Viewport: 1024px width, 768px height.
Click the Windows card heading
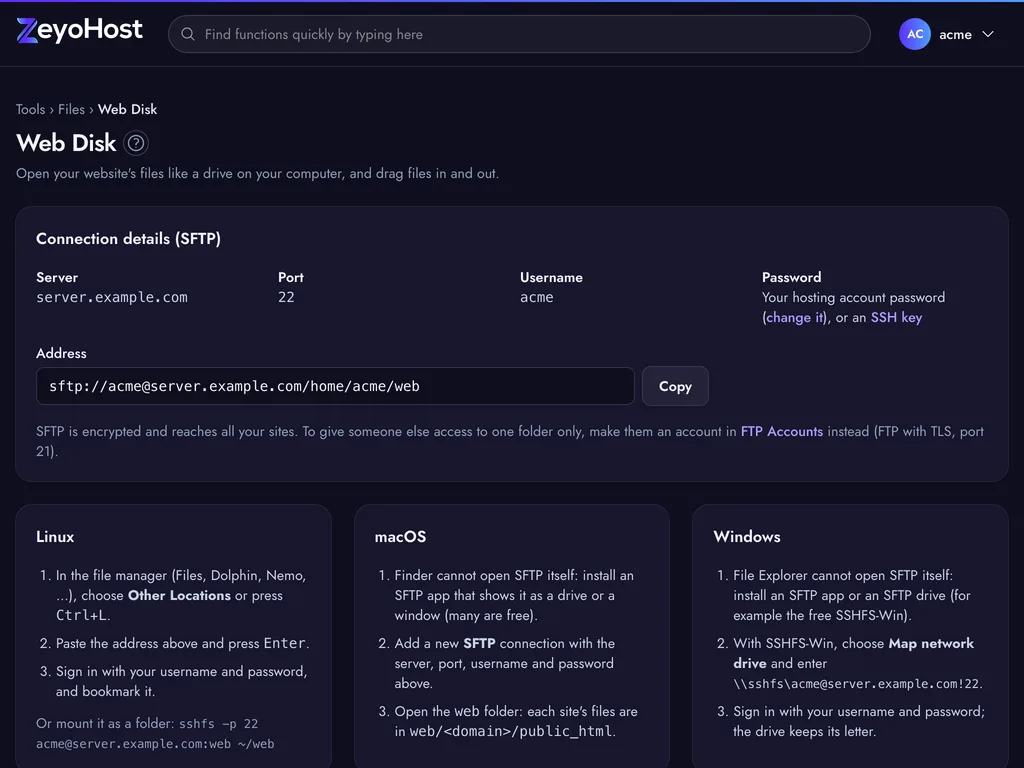(746, 537)
